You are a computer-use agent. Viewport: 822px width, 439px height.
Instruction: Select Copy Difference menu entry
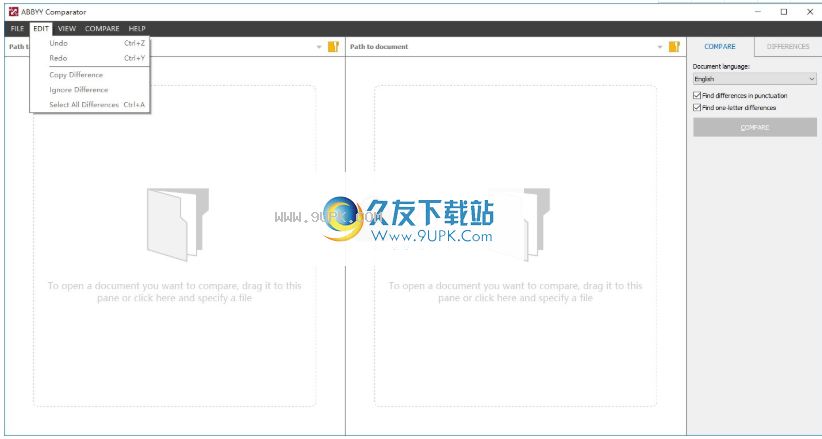pyautogui.click(x=90, y=75)
